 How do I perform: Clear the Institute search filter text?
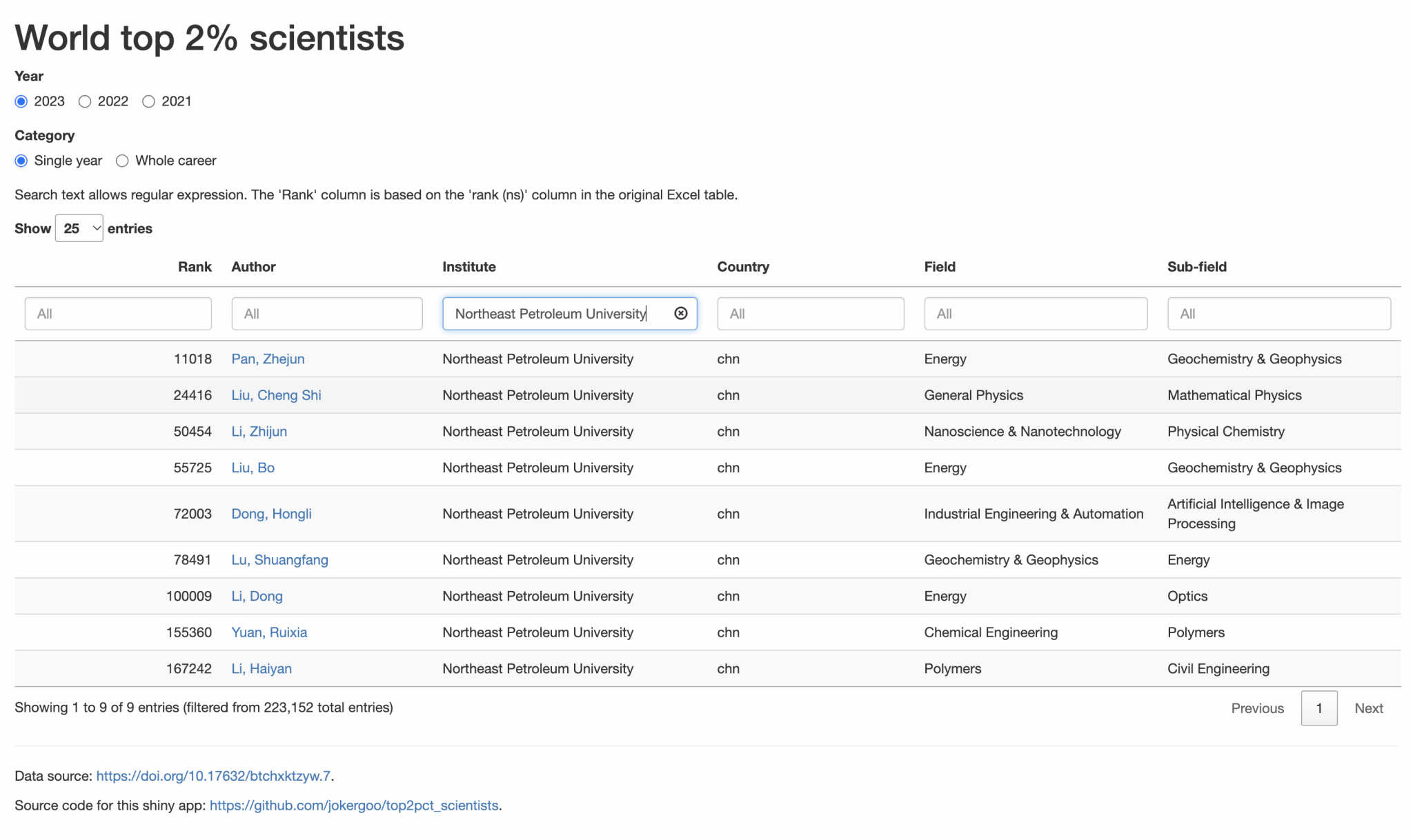pos(680,313)
